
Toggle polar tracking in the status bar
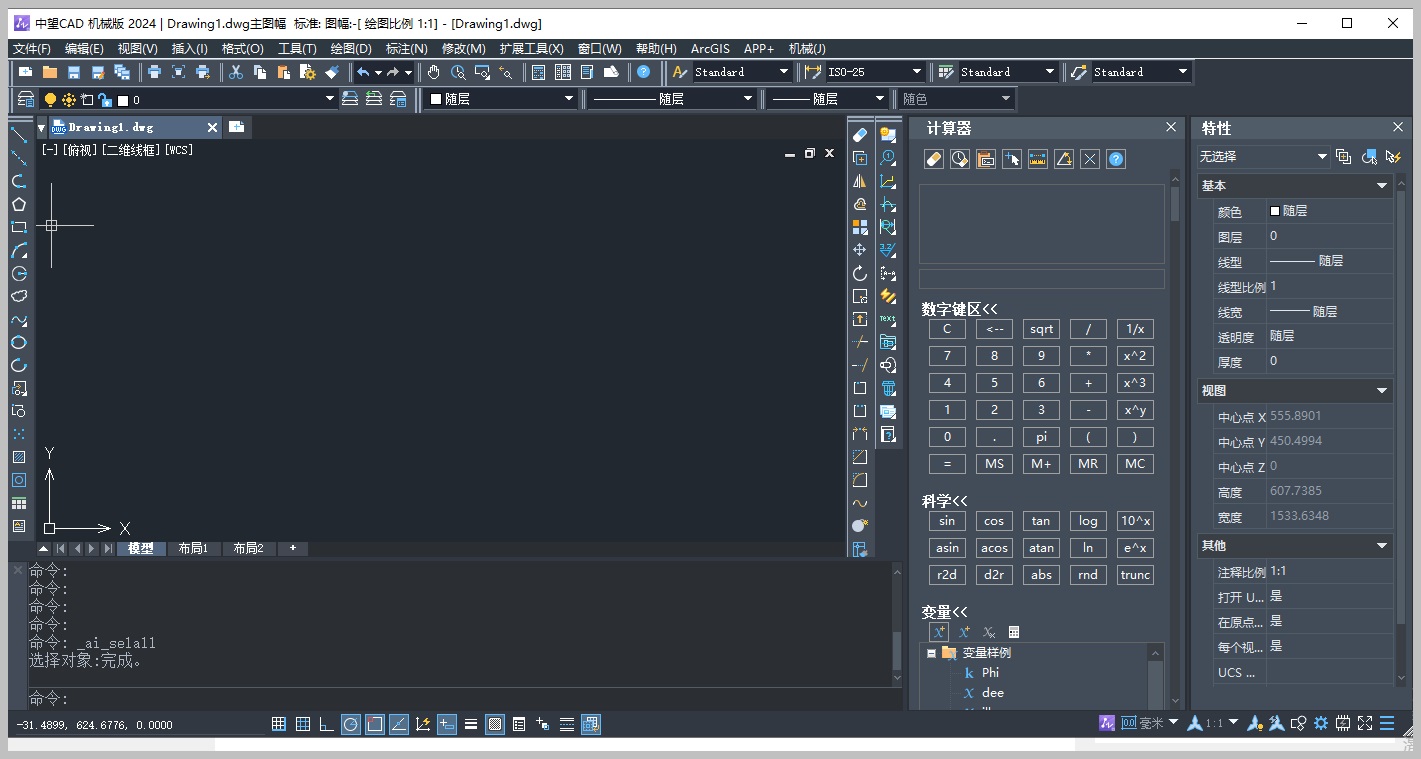(x=351, y=724)
